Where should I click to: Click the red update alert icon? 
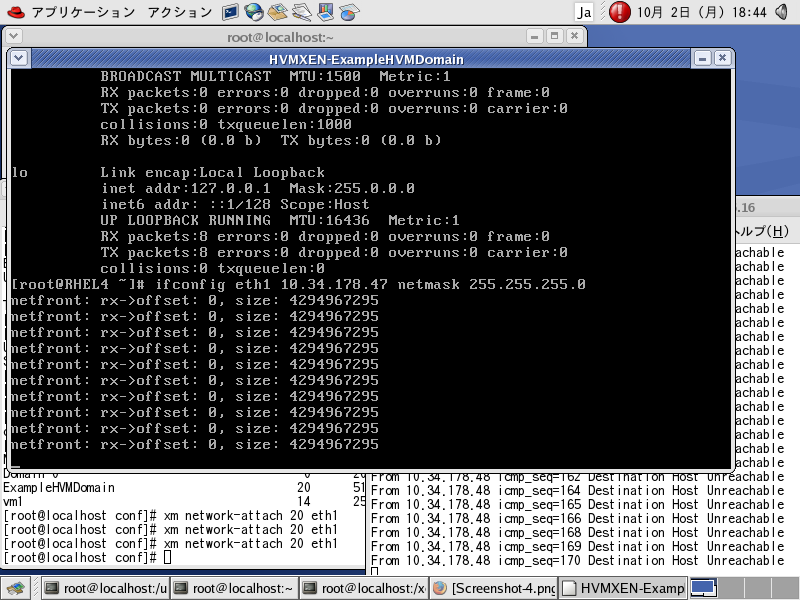click(x=619, y=13)
